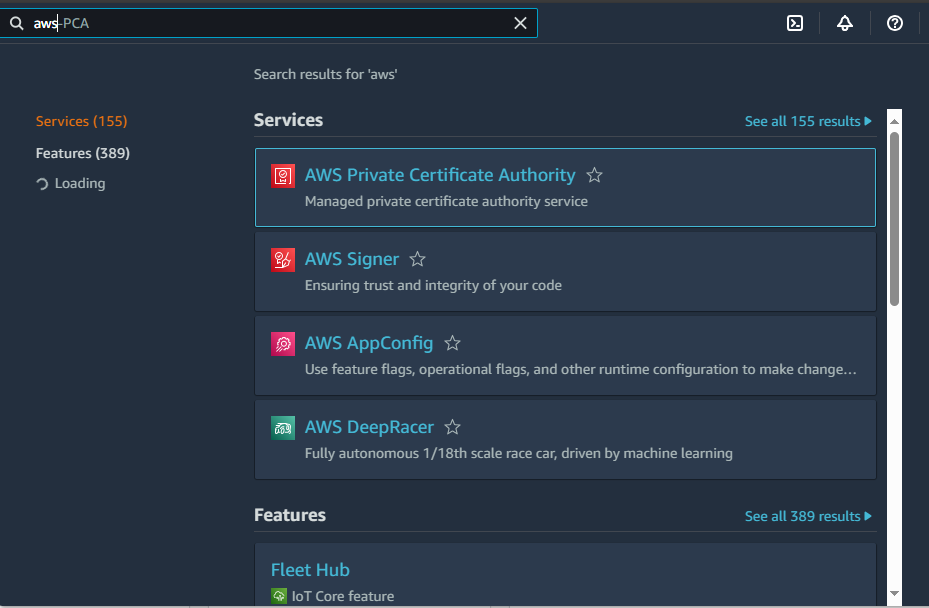Click the IoT Core feature icon

click(278, 596)
